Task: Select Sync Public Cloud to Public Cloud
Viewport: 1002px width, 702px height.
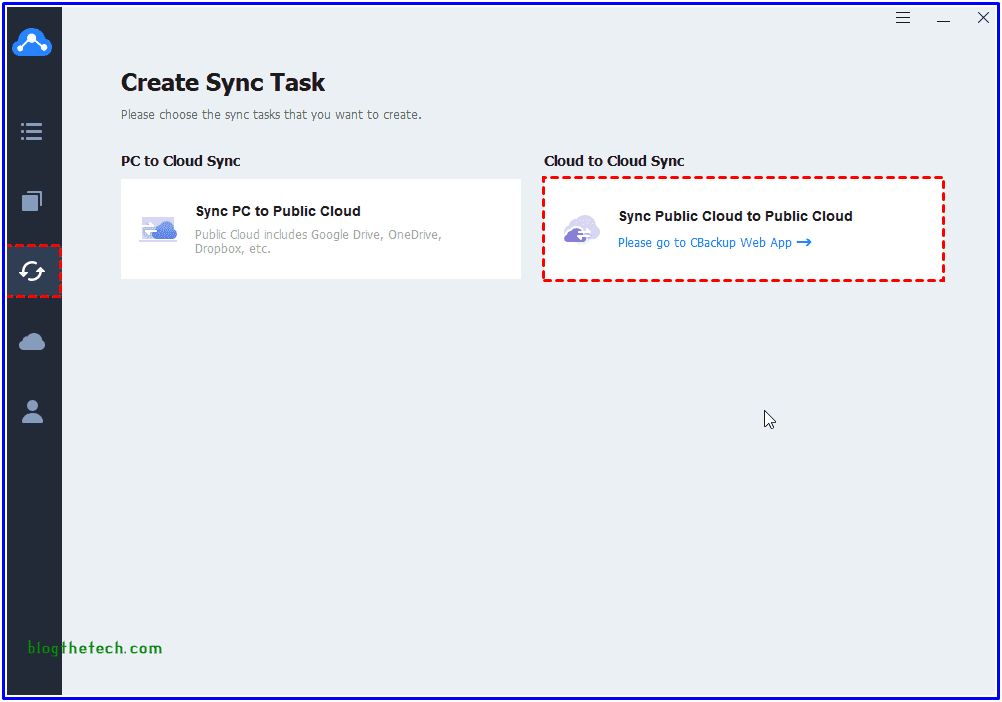Action: coord(735,216)
